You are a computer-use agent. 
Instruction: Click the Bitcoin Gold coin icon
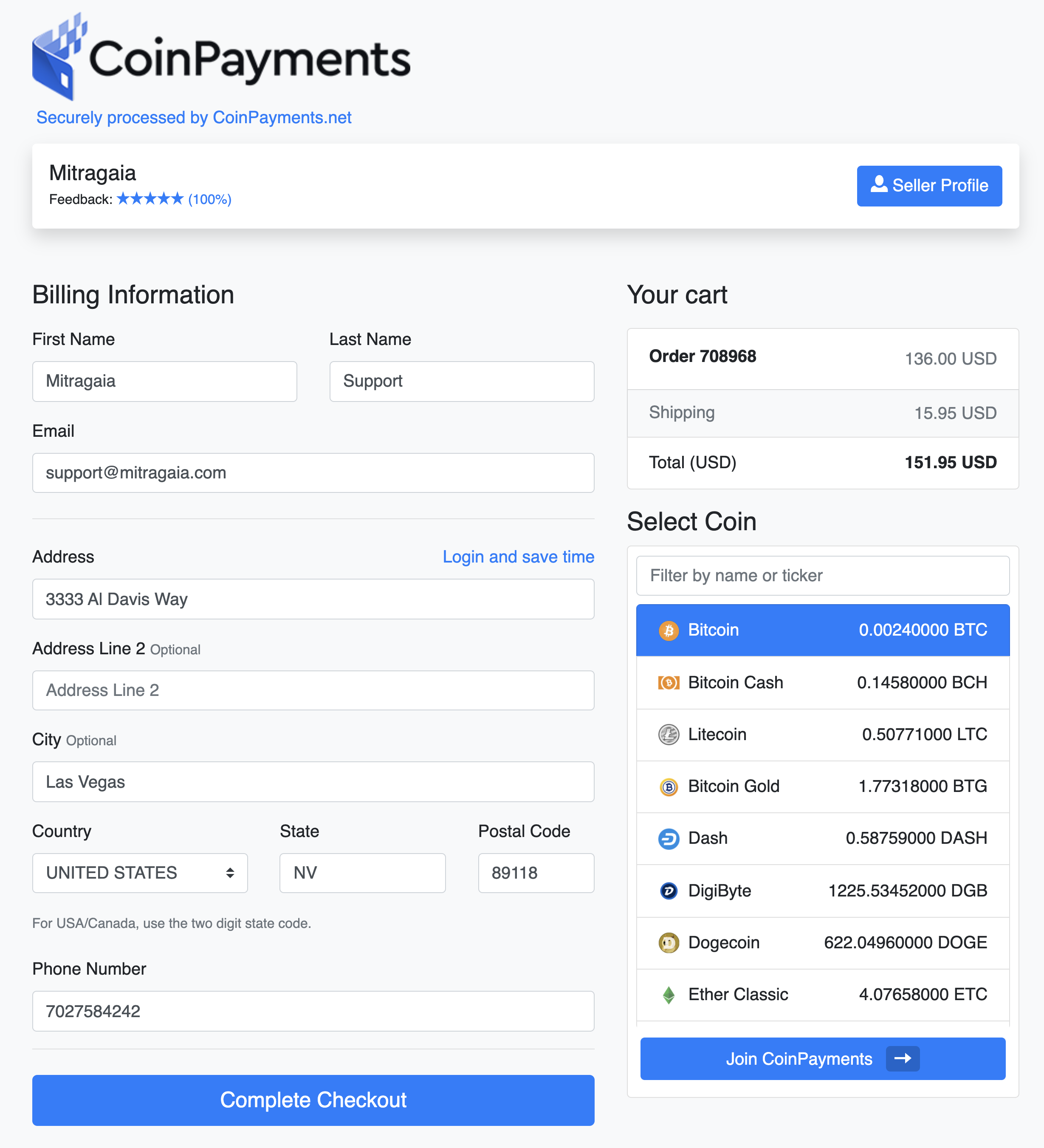point(668,786)
